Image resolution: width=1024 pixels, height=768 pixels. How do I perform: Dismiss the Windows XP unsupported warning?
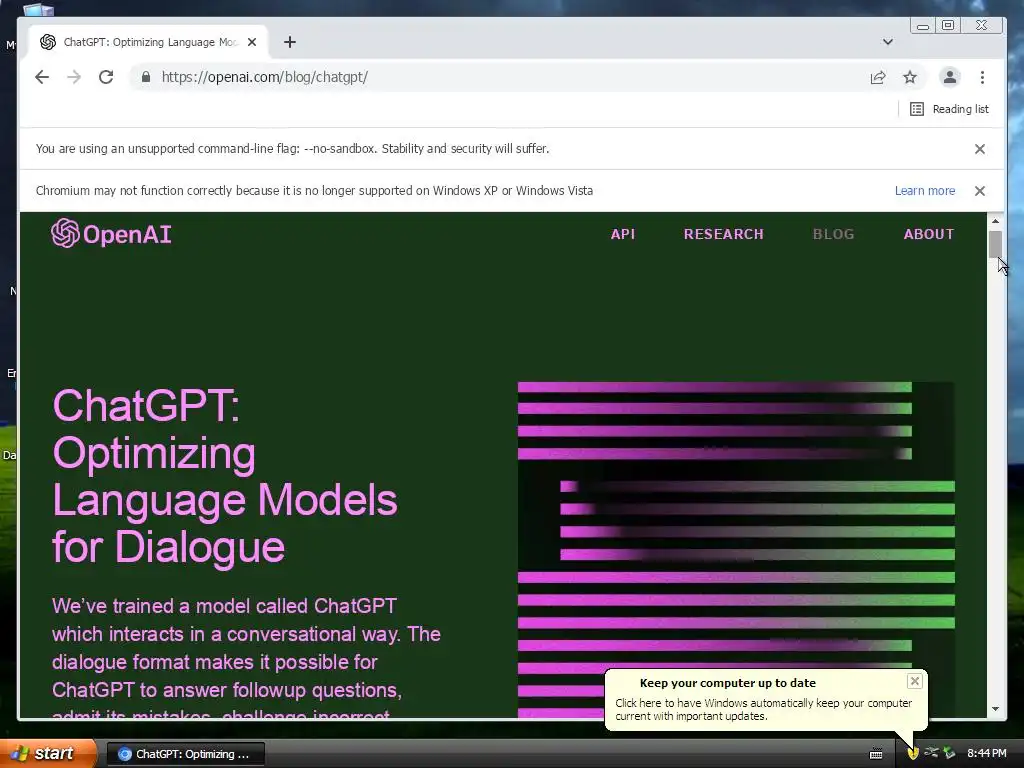coord(980,191)
